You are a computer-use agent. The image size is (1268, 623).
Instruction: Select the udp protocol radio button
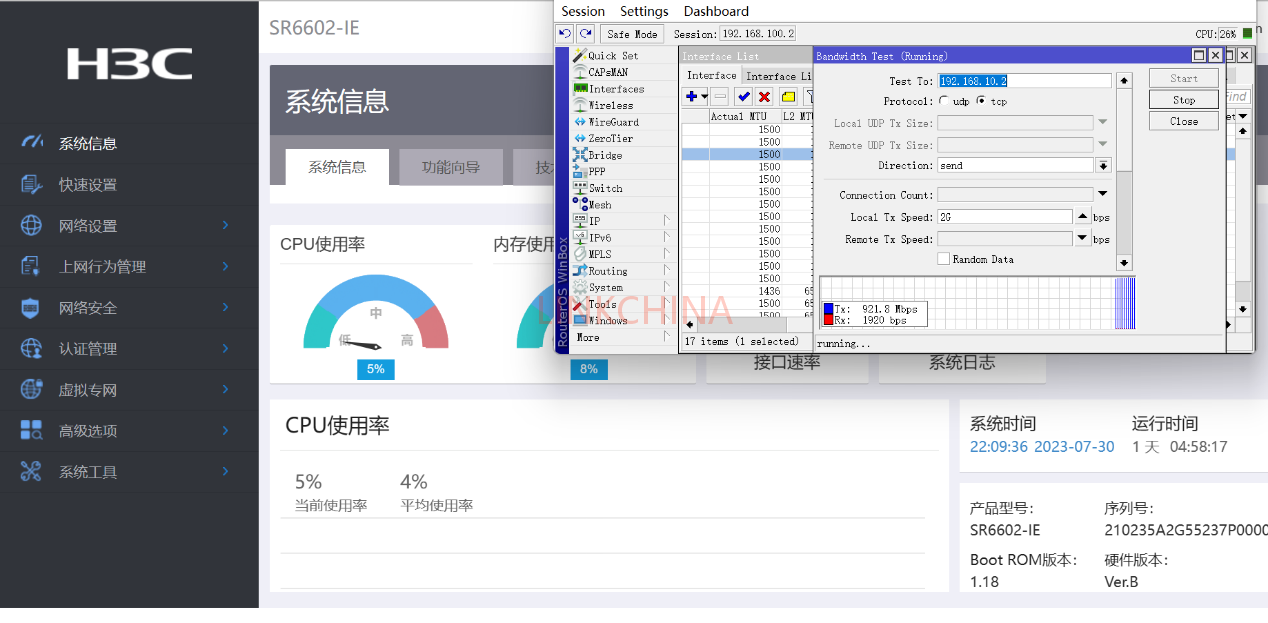click(x=944, y=101)
